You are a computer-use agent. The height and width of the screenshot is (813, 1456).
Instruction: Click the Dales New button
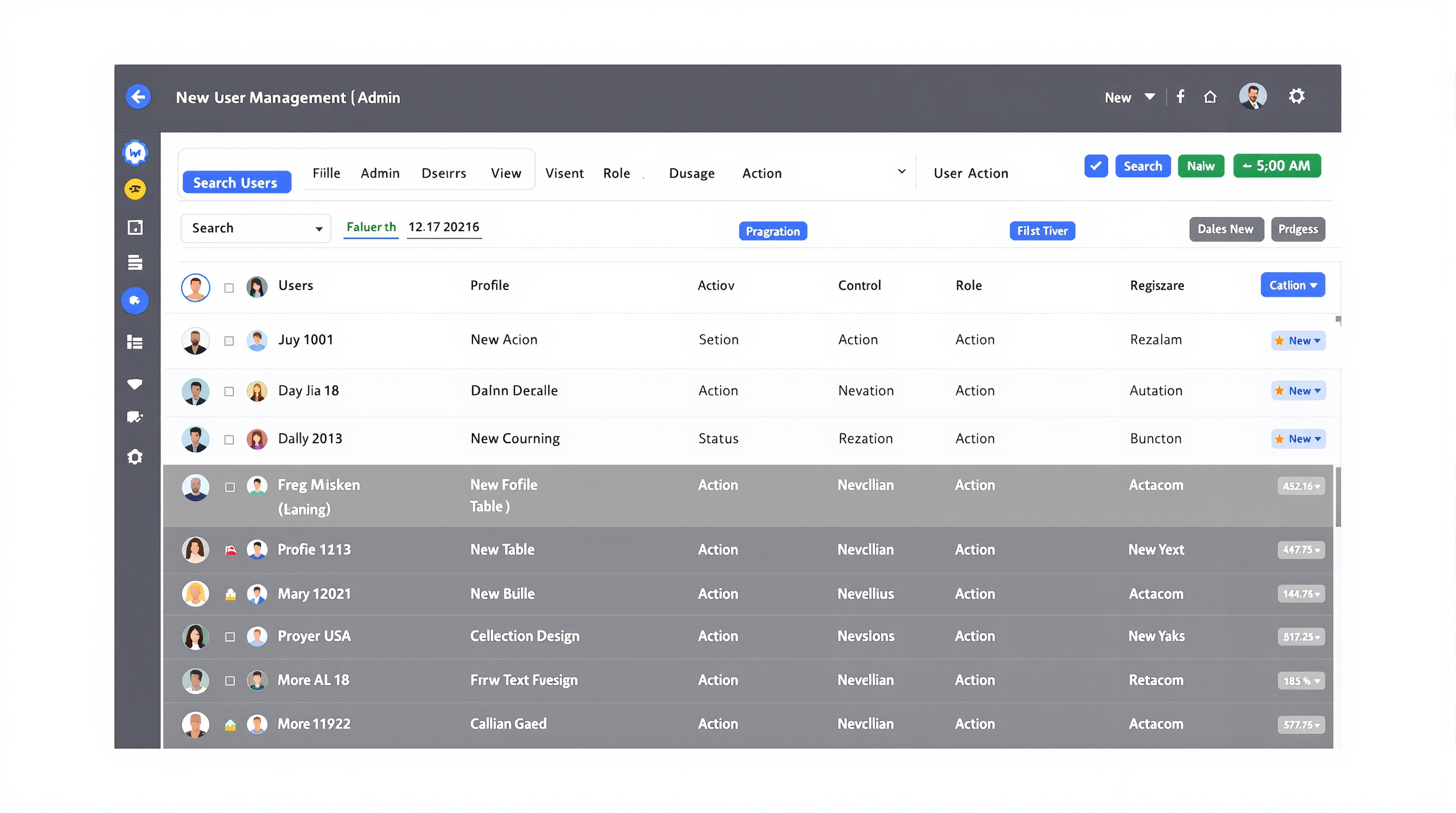[x=1225, y=229]
